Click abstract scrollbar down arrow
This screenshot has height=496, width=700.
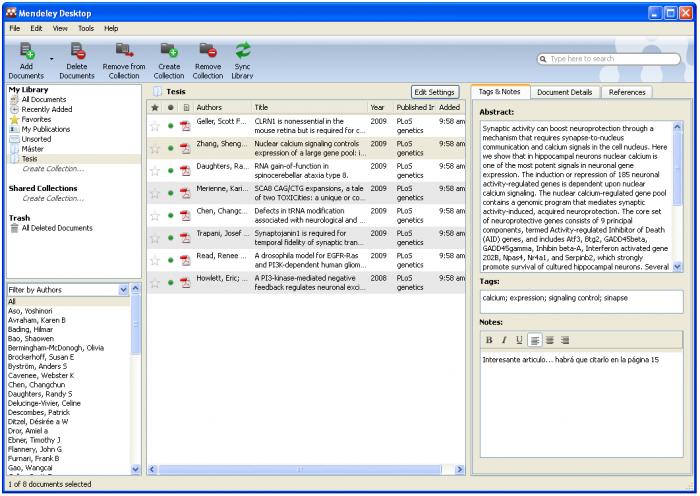(x=677, y=267)
